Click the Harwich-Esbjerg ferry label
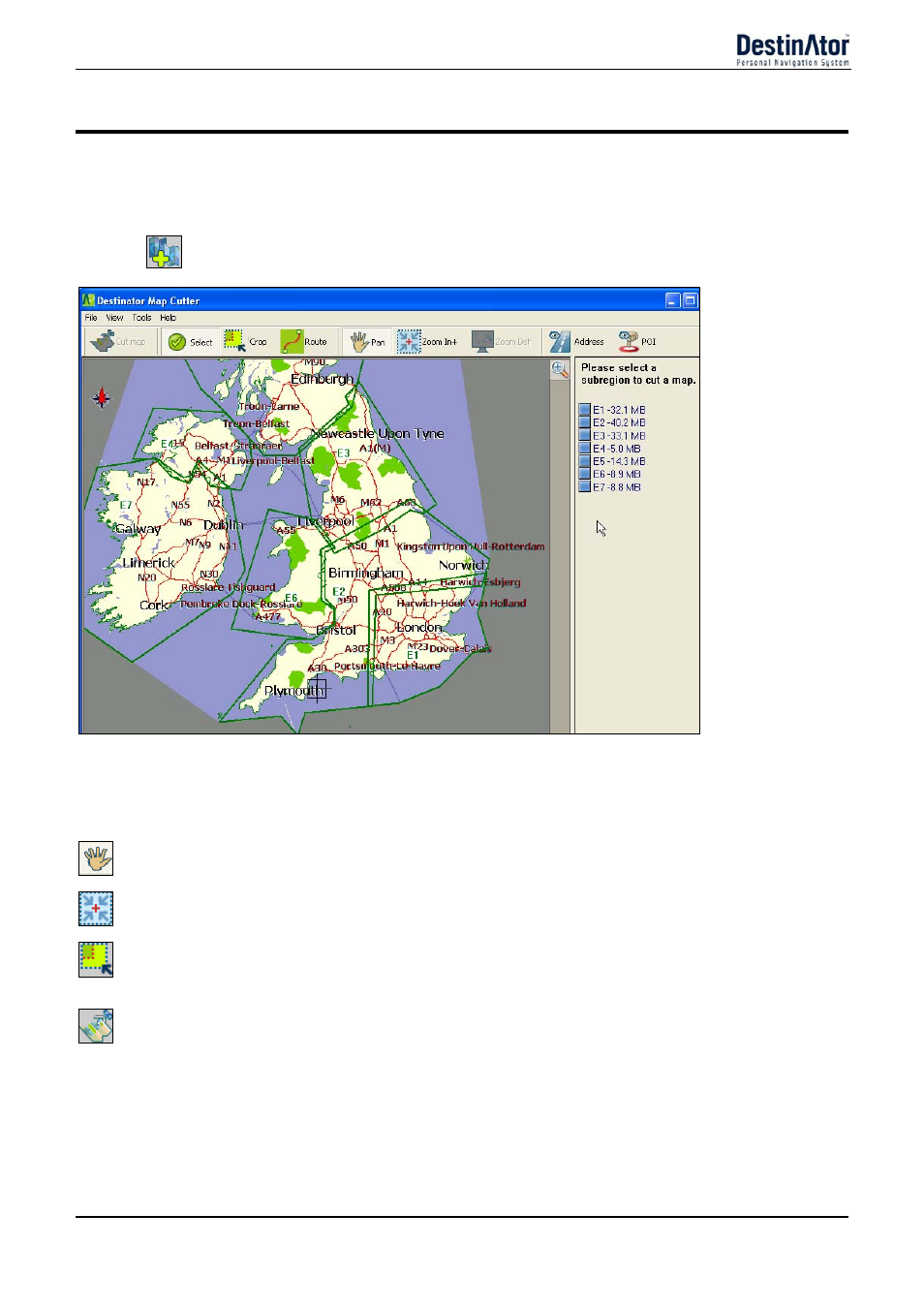This screenshot has height=1308, width=924. coord(480,582)
